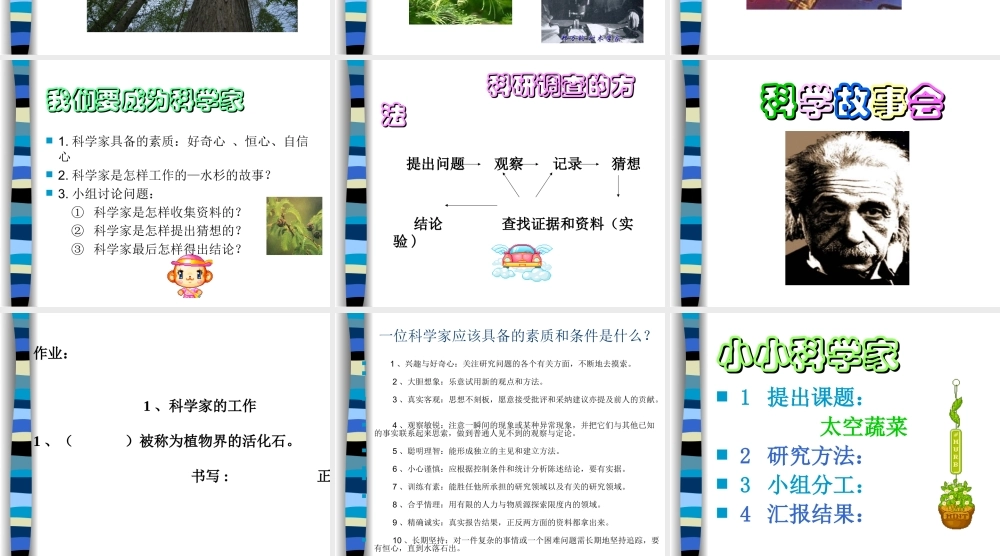Open the slide titled 科研调查的方法
Image resolution: width=1000 pixels, height=556 pixels.
(501, 183)
